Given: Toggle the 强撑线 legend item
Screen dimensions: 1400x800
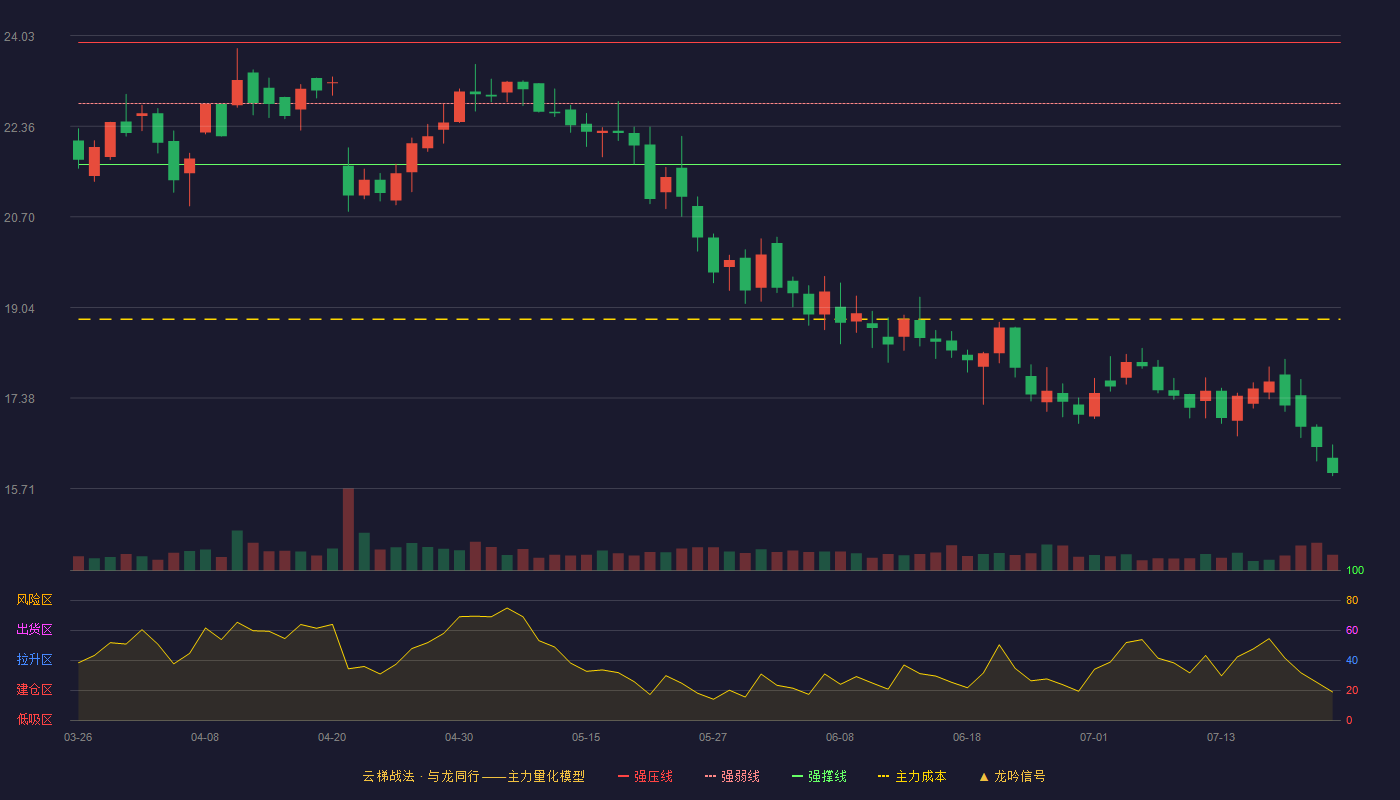Looking at the screenshot, I should click(x=819, y=776).
